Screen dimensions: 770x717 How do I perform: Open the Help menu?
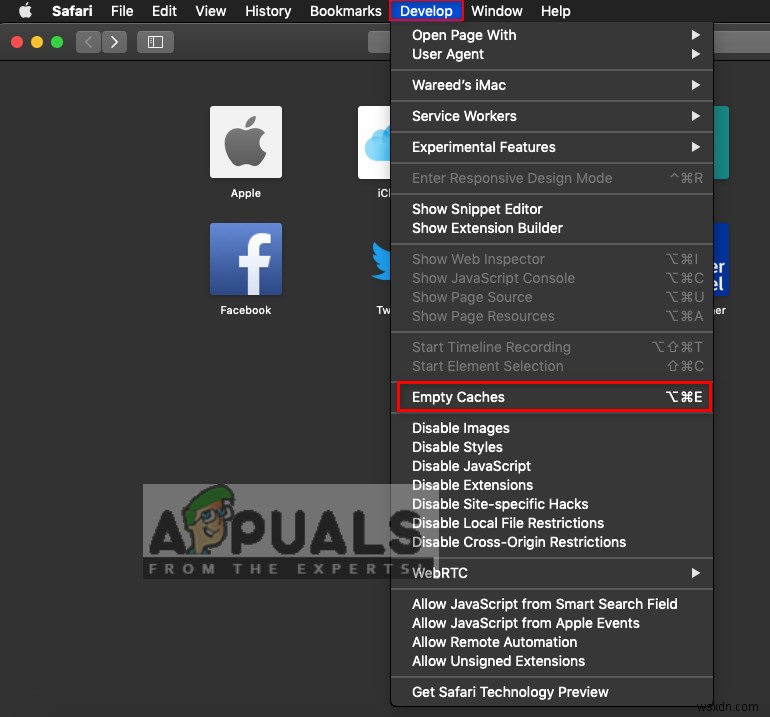tap(555, 11)
